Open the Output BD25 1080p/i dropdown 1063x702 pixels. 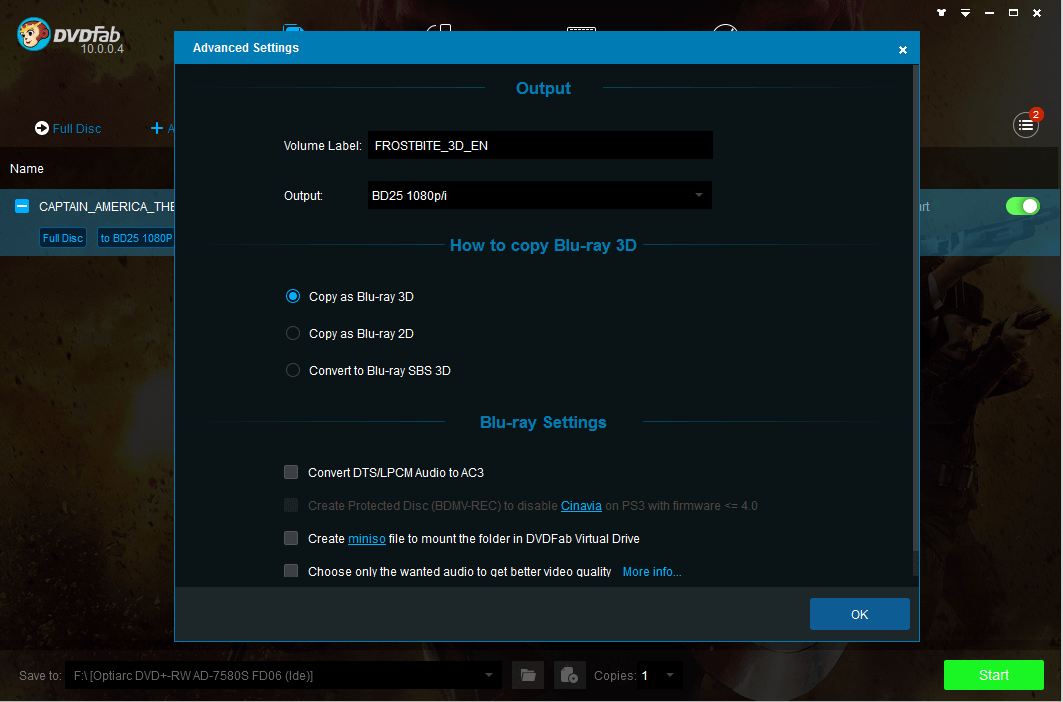[540, 195]
